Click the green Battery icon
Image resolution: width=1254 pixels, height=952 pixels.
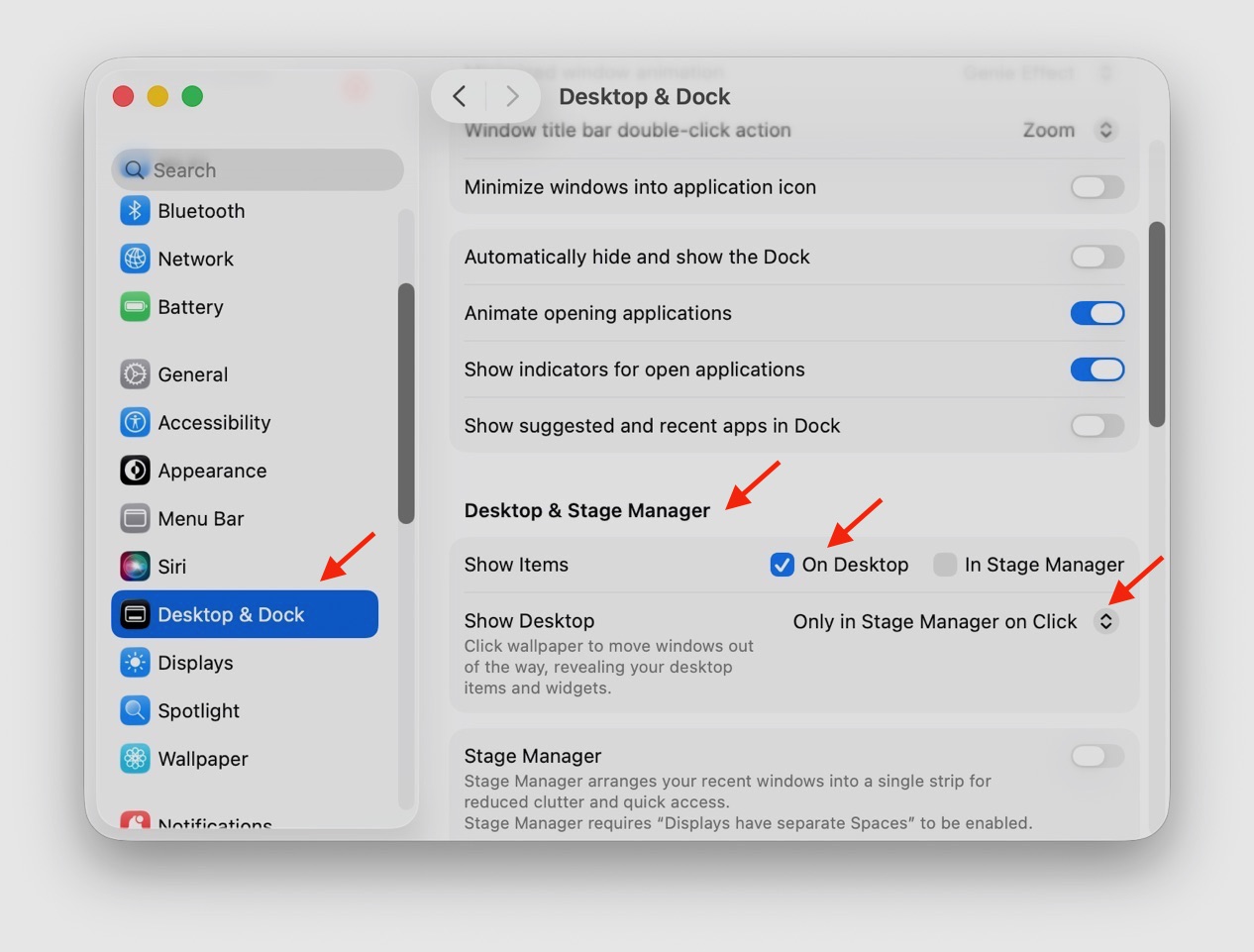point(135,307)
